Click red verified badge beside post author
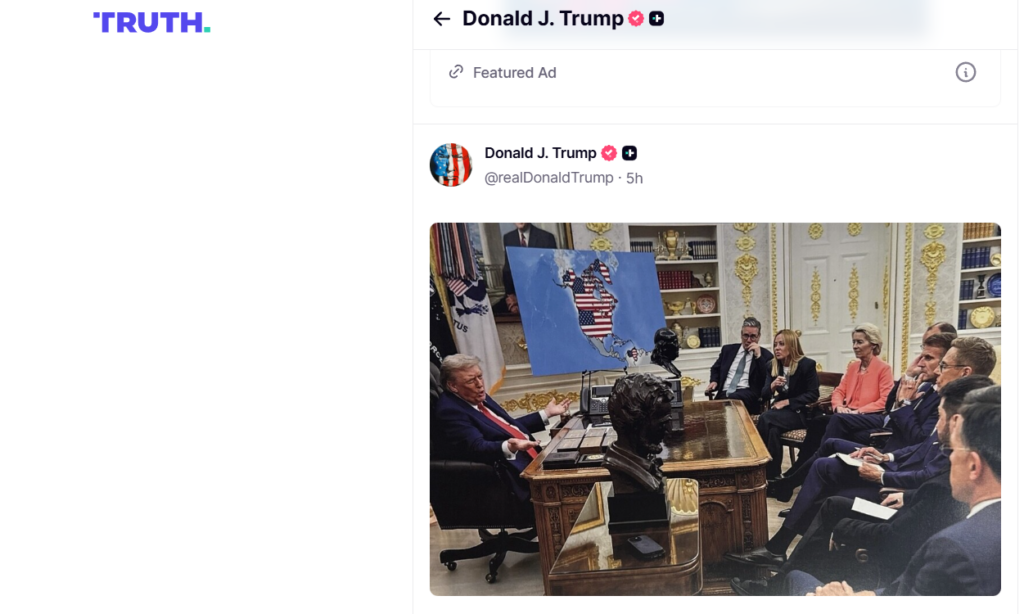This screenshot has height=614, width=1024. click(x=609, y=153)
